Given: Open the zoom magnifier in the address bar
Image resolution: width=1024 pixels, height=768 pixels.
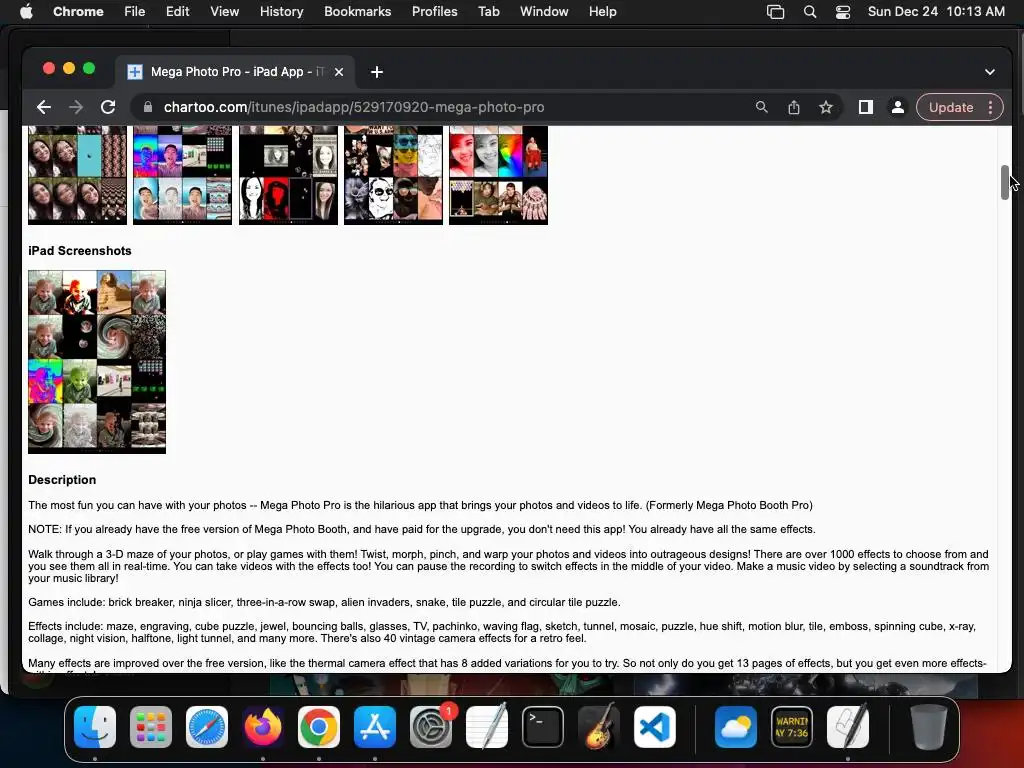Looking at the screenshot, I should pyautogui.click(x=761, y=107).
